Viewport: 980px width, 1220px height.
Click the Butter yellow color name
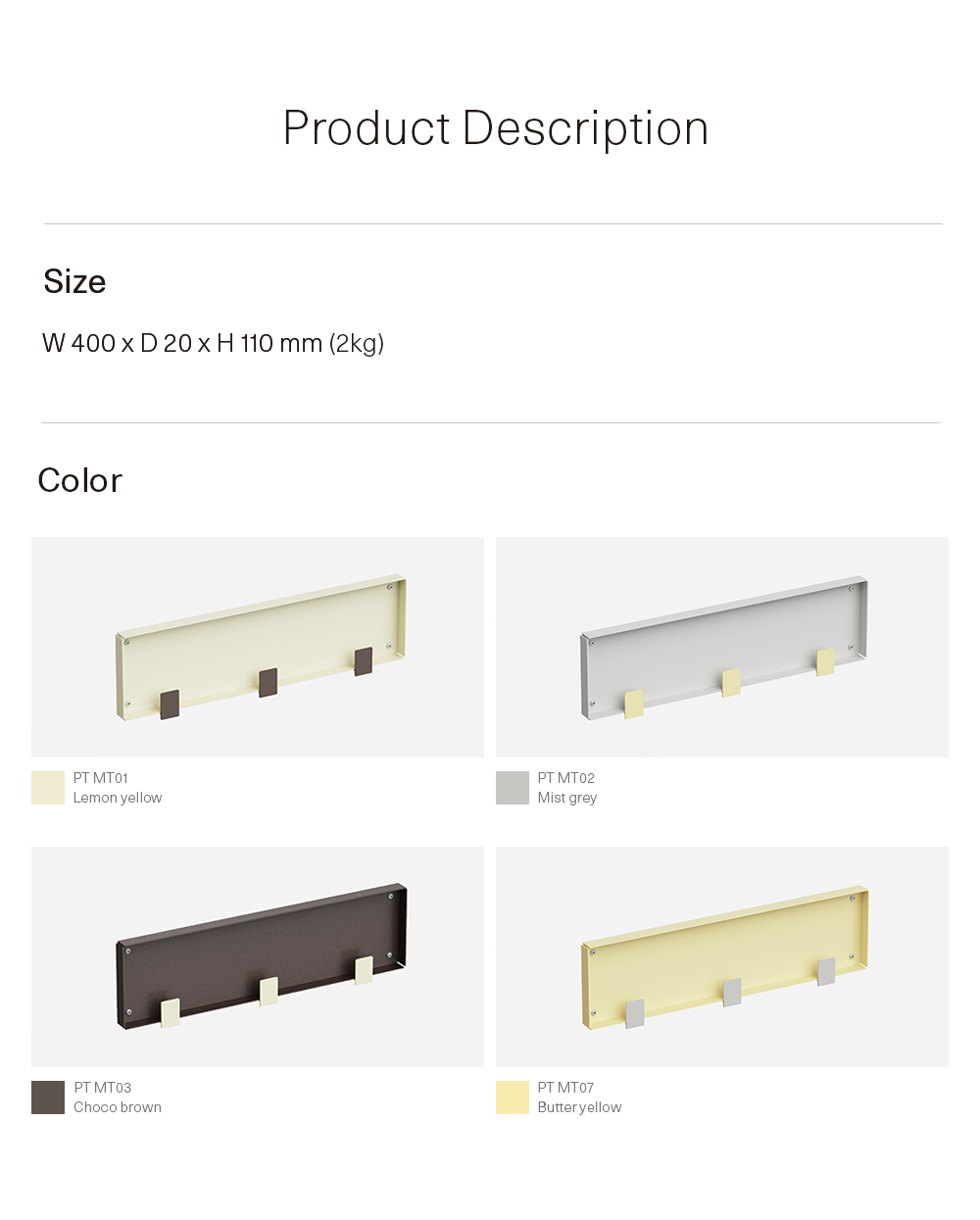(579, 1107)
